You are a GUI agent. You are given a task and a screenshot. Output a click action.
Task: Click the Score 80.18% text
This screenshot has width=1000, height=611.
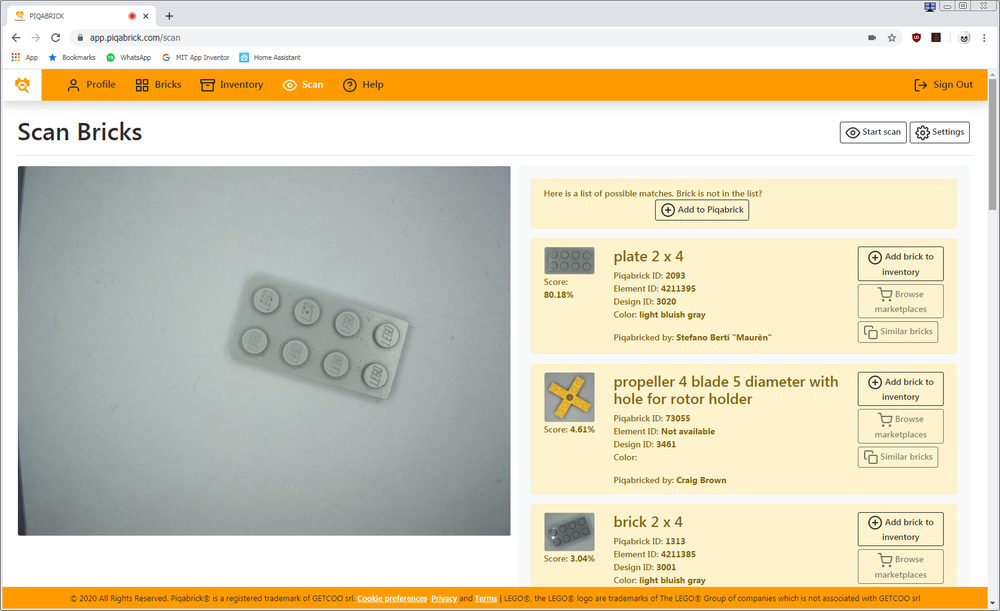[559, 288]
